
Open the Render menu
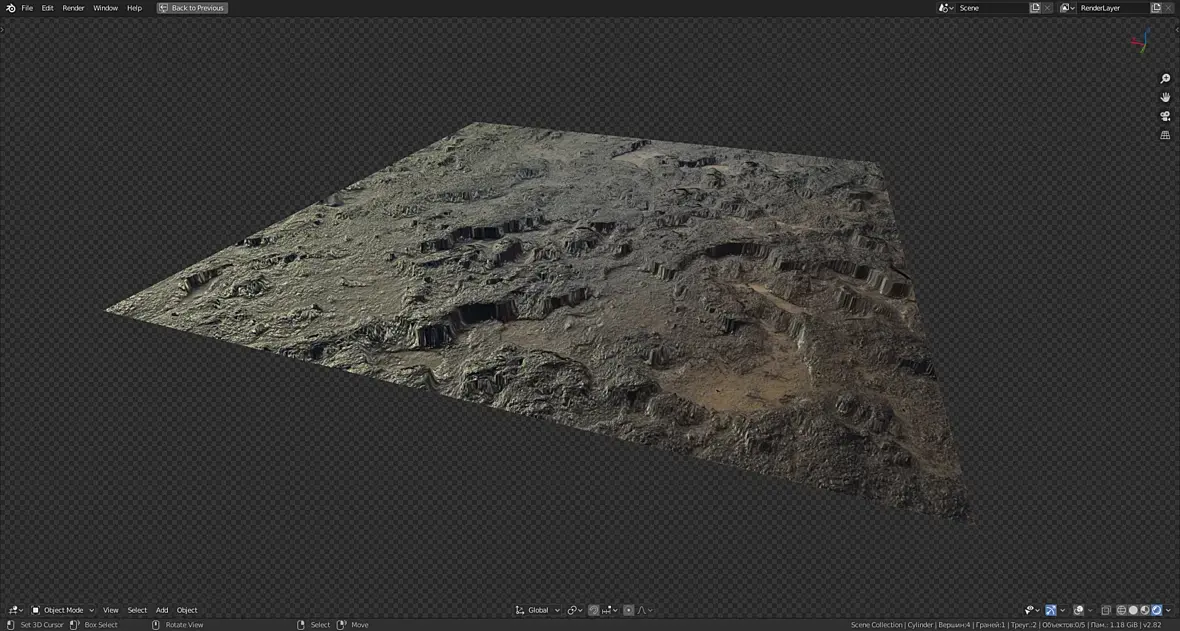click(73, 8)
